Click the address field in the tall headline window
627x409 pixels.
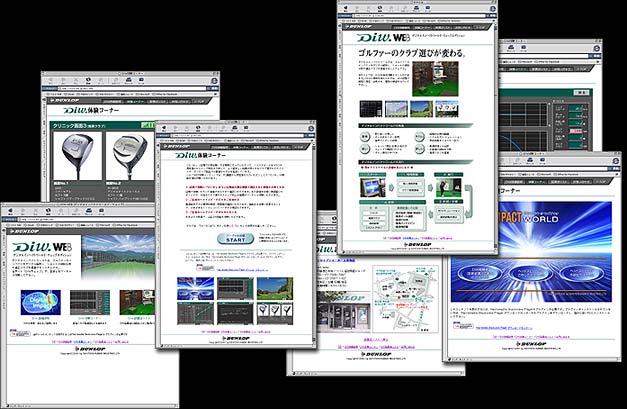click(419, 16)
